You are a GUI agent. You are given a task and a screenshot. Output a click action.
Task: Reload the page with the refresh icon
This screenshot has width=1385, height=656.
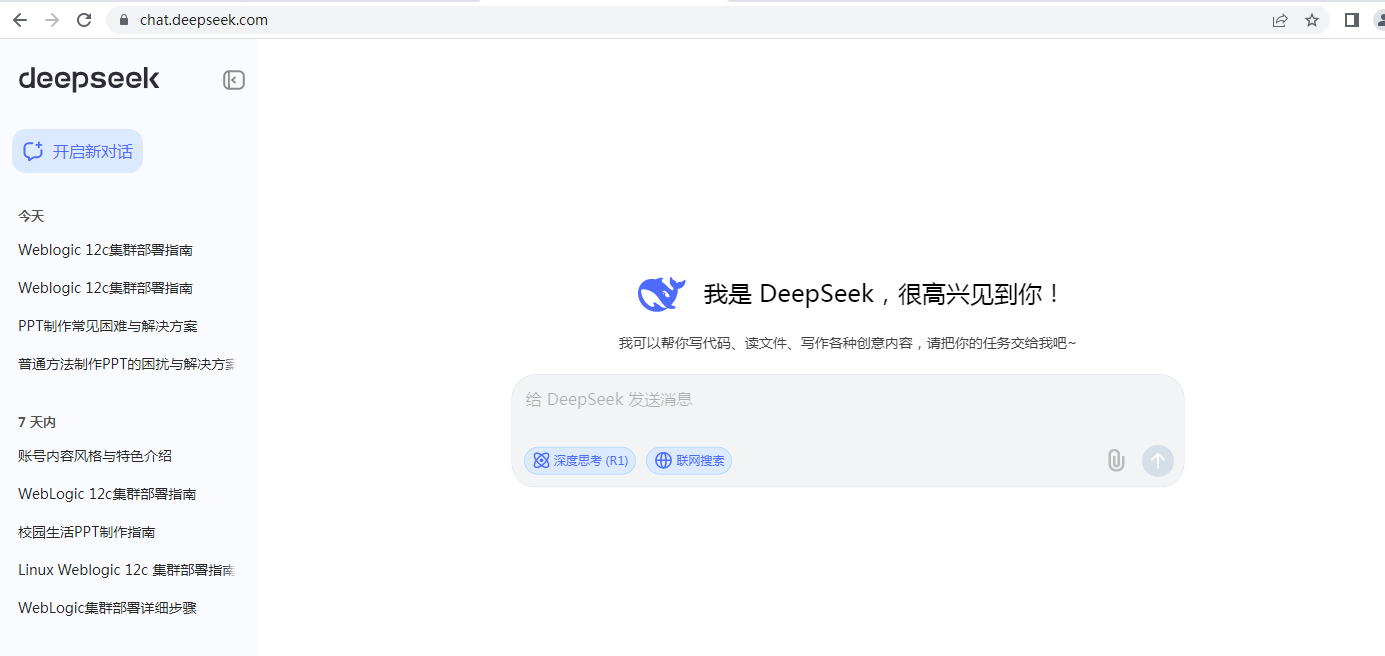84,20
